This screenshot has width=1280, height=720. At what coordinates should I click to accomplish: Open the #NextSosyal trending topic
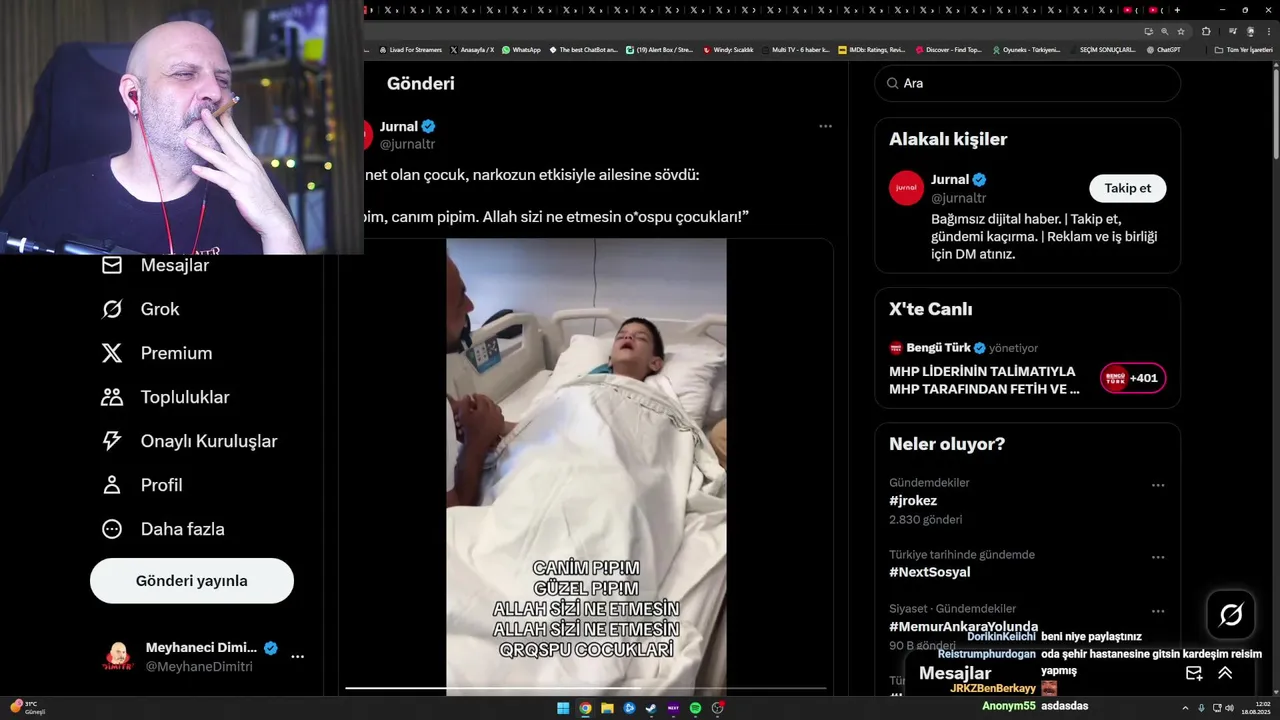pos(929,572)
